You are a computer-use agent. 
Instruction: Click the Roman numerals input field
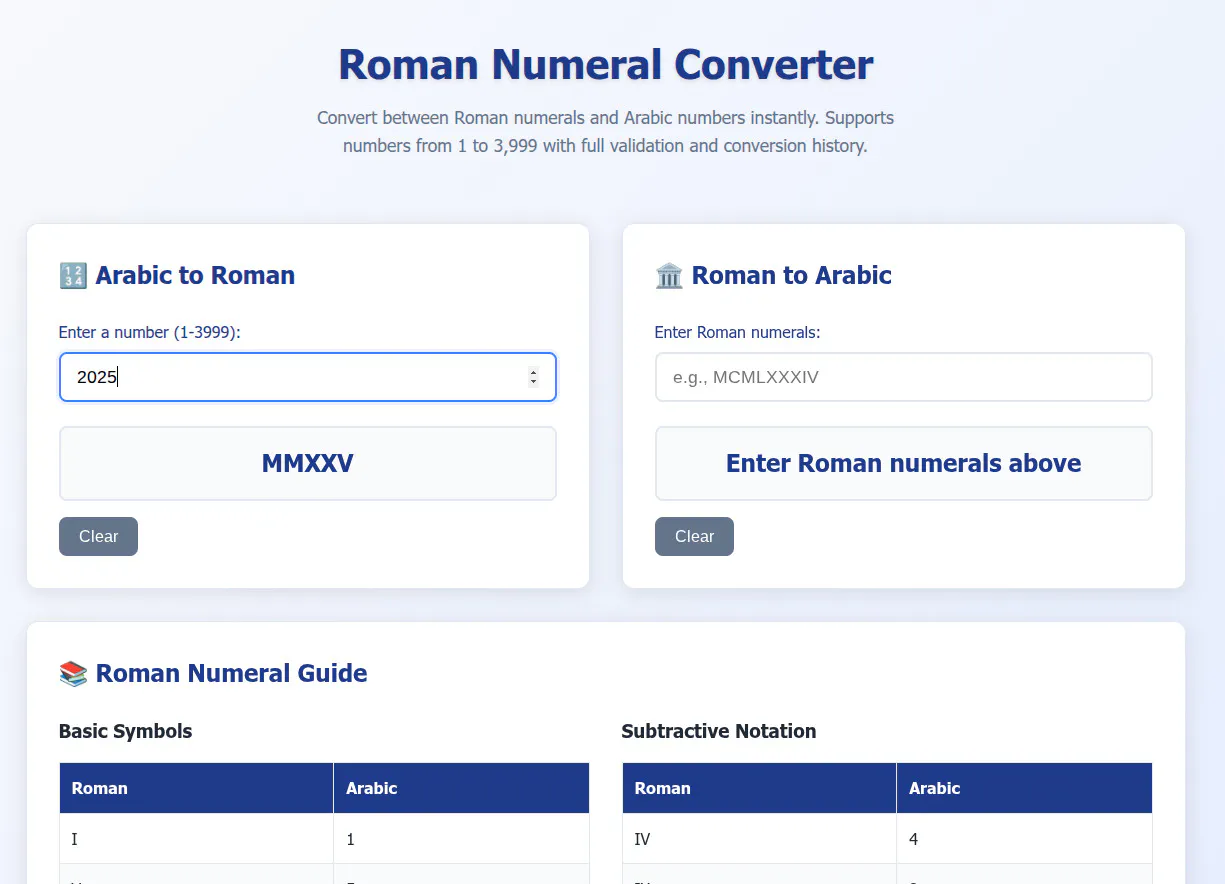pyautogui.click(x=904, y=377)
